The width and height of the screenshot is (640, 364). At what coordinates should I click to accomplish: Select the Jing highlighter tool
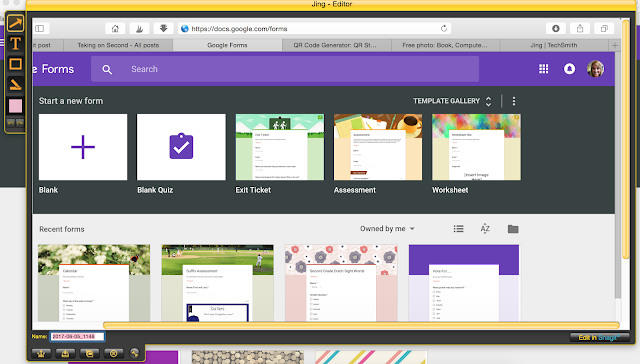[16, 85]
